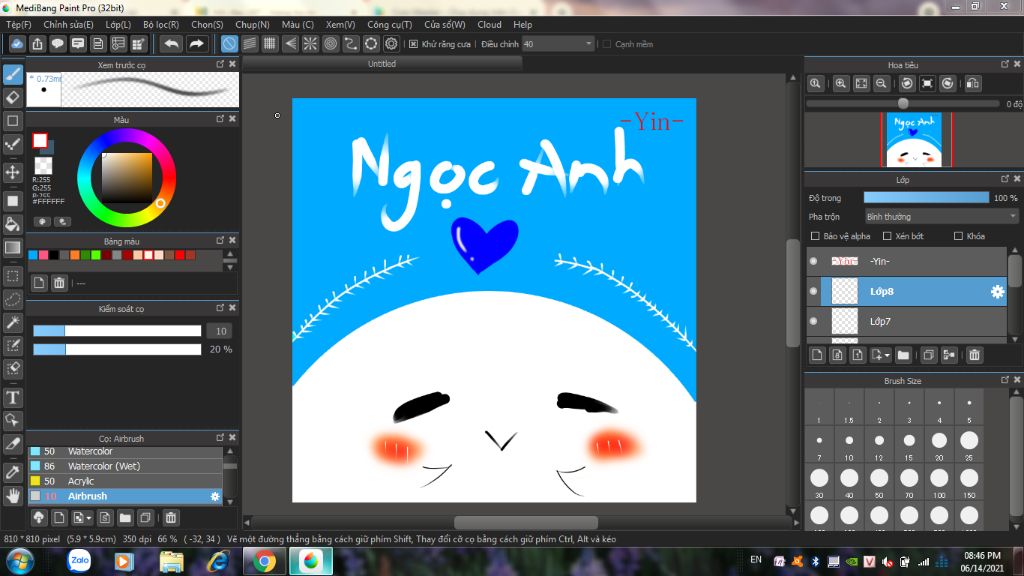1024x576 pixels.
Task: Open the Cloud menu
Action: (x=489, y=25)
